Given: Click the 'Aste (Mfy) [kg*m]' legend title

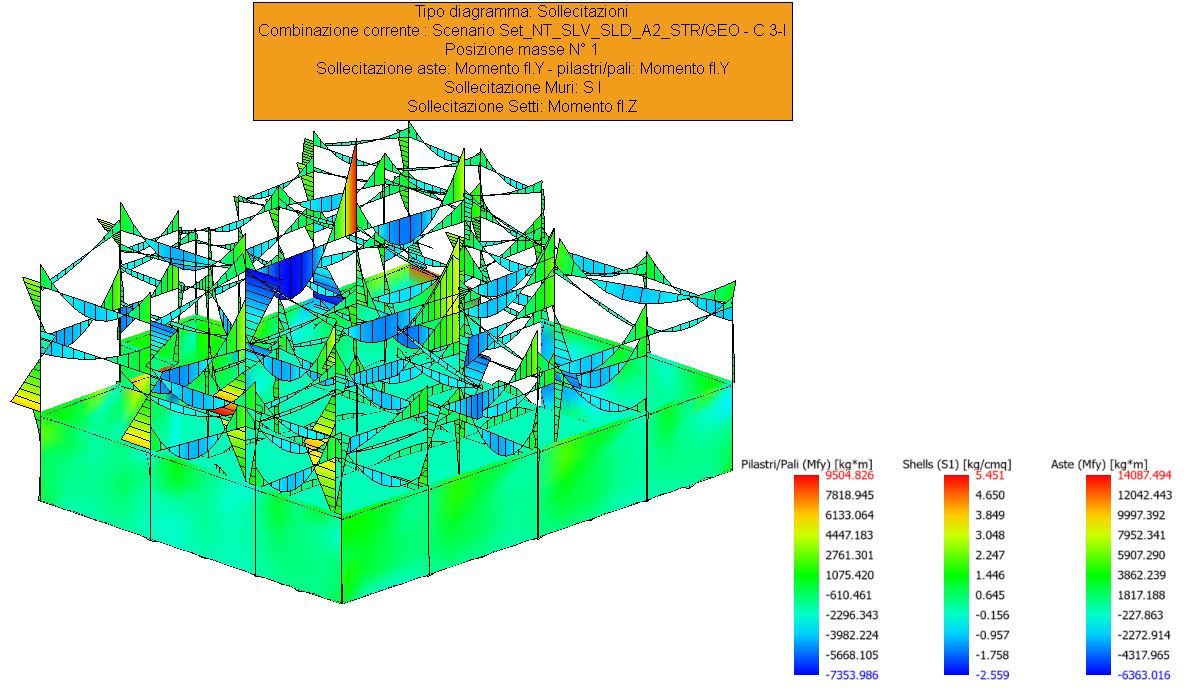Looking at the screenshot, I should pos(1098,464).
